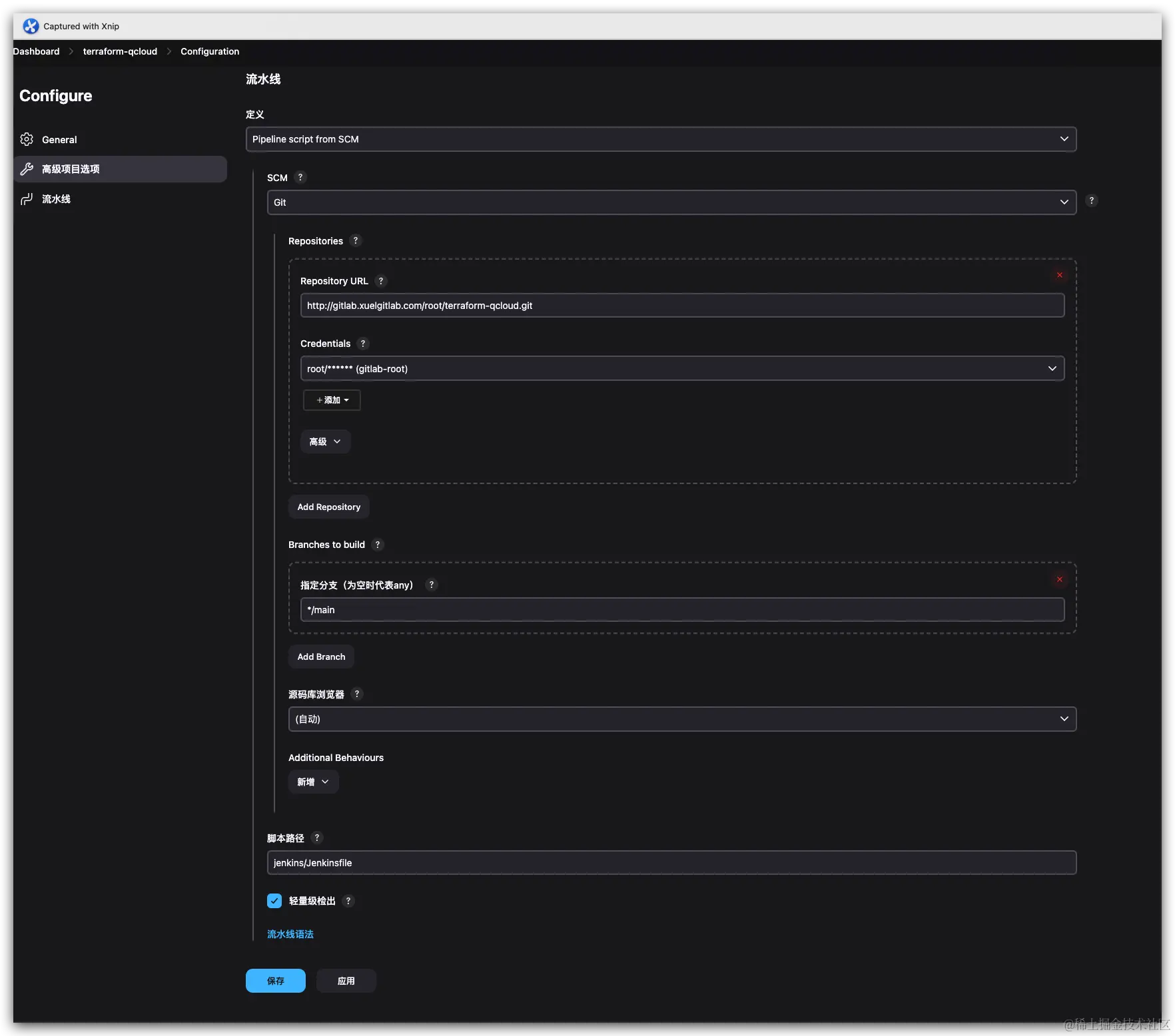The image size is (1175, 1036).
Task: Open the gitlab-root credentials dropdown
Action: (682, 368)
